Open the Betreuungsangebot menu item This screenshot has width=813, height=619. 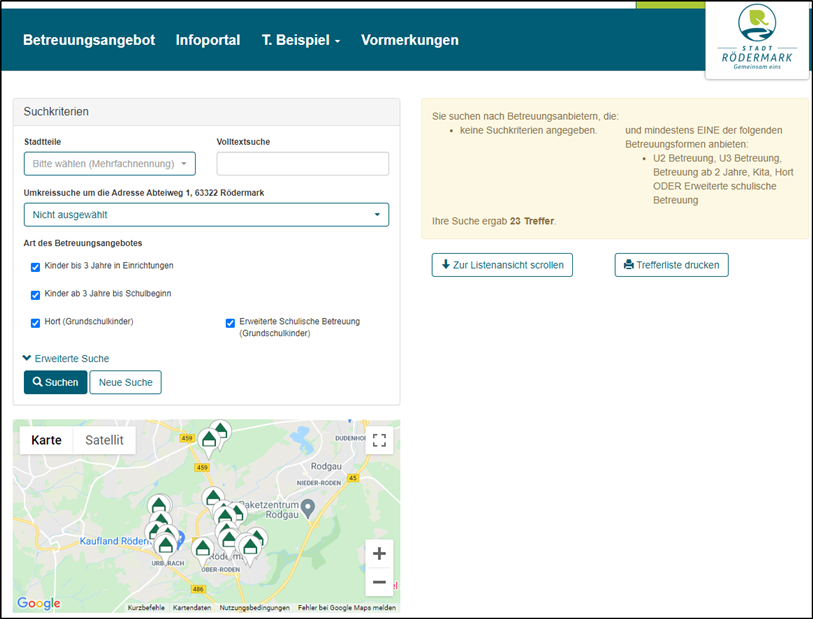point(89,40)
